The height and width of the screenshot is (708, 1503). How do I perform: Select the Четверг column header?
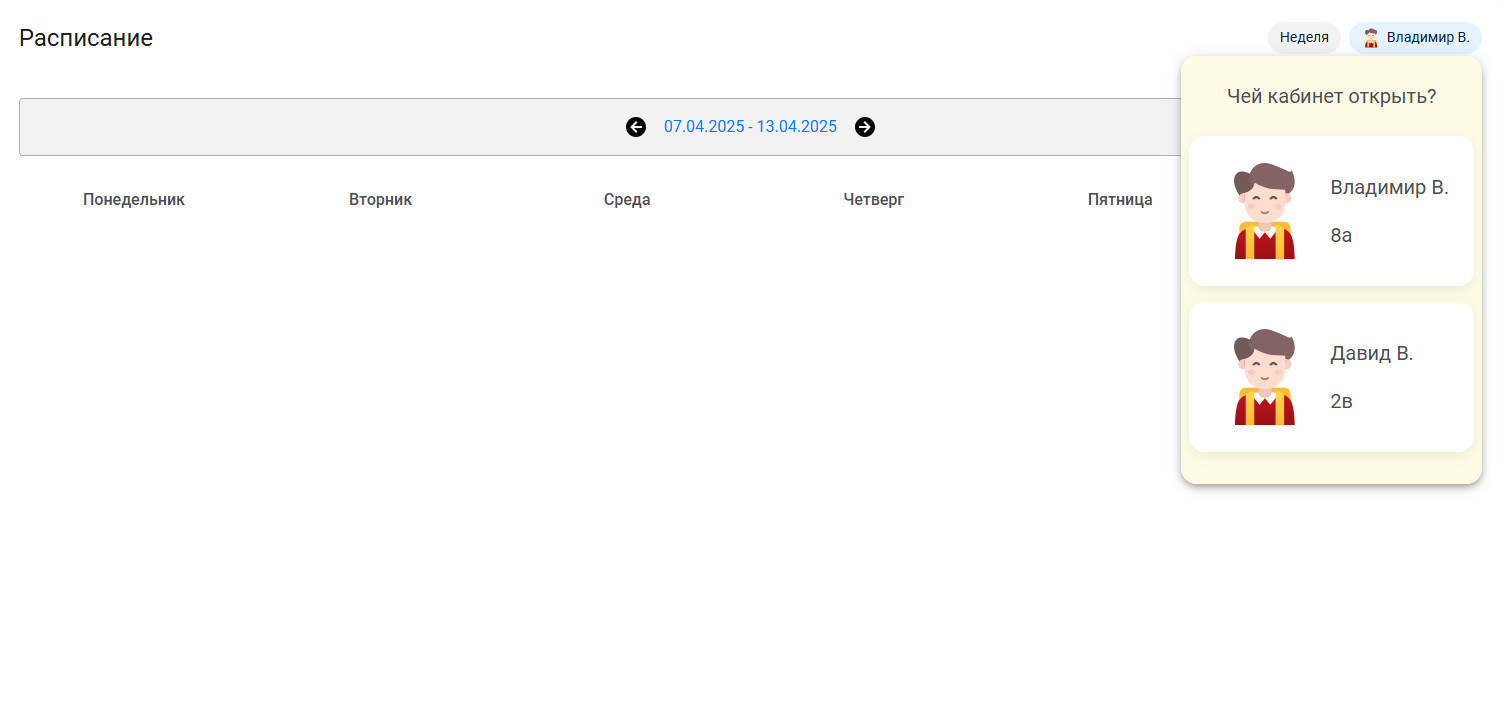tap(873, 200)
